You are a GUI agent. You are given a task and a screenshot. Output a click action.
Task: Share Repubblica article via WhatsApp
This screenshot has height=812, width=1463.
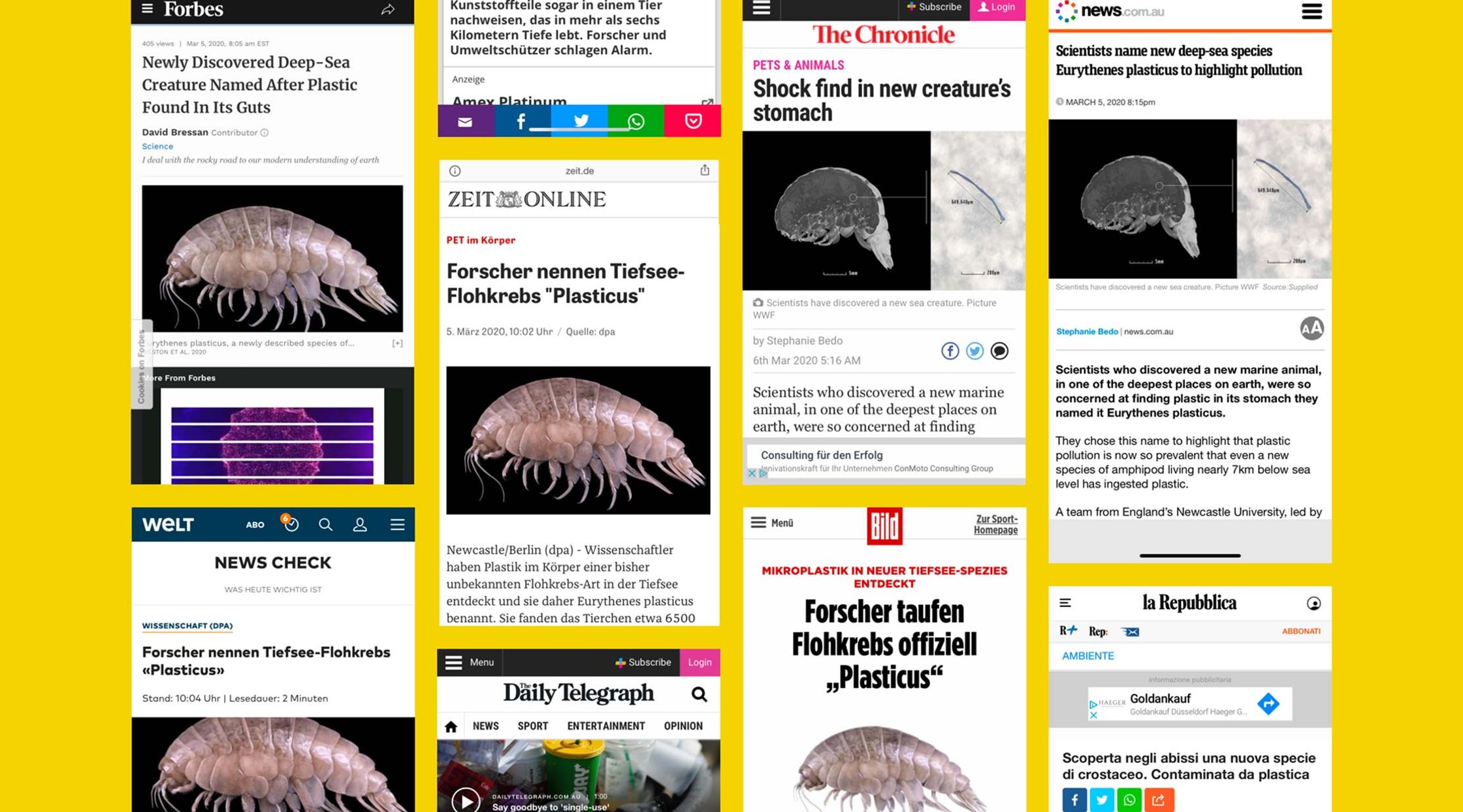coord(1130,800)
